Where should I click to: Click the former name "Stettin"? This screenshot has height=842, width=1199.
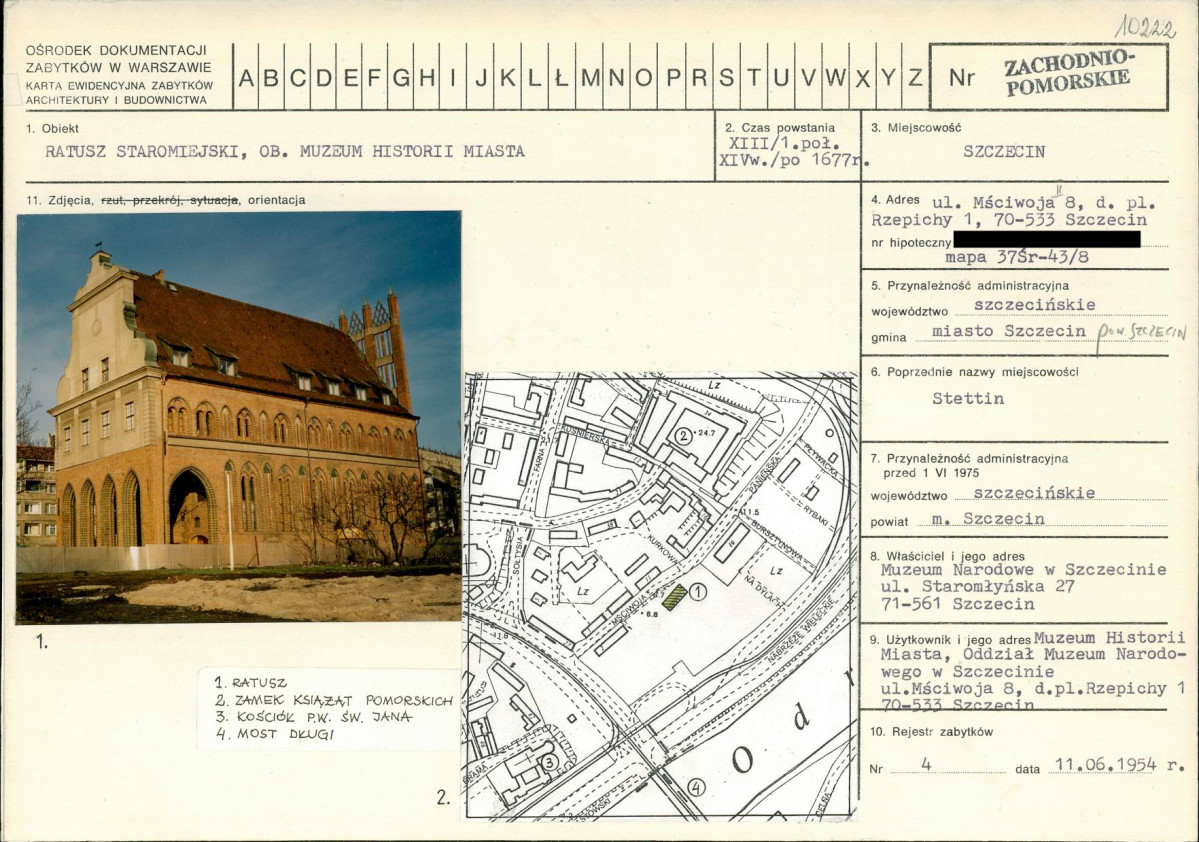pos(967,398)
